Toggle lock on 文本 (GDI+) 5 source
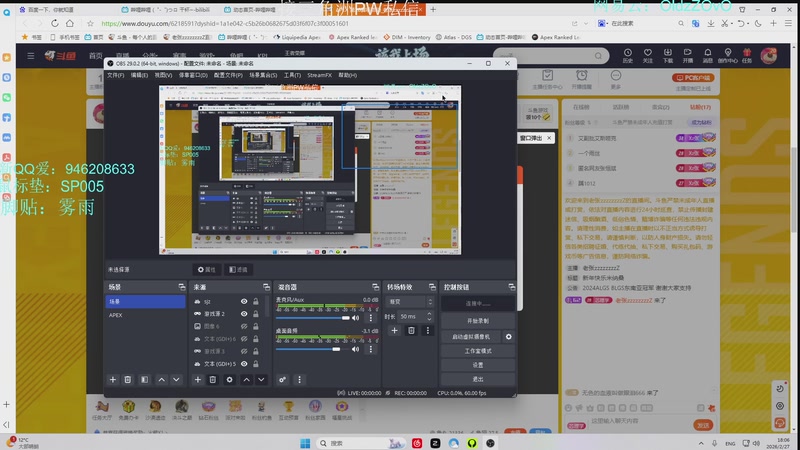Image resolution: width=800 pixels, height=450 pixels. pyautogui.click(x=256, y=364)
